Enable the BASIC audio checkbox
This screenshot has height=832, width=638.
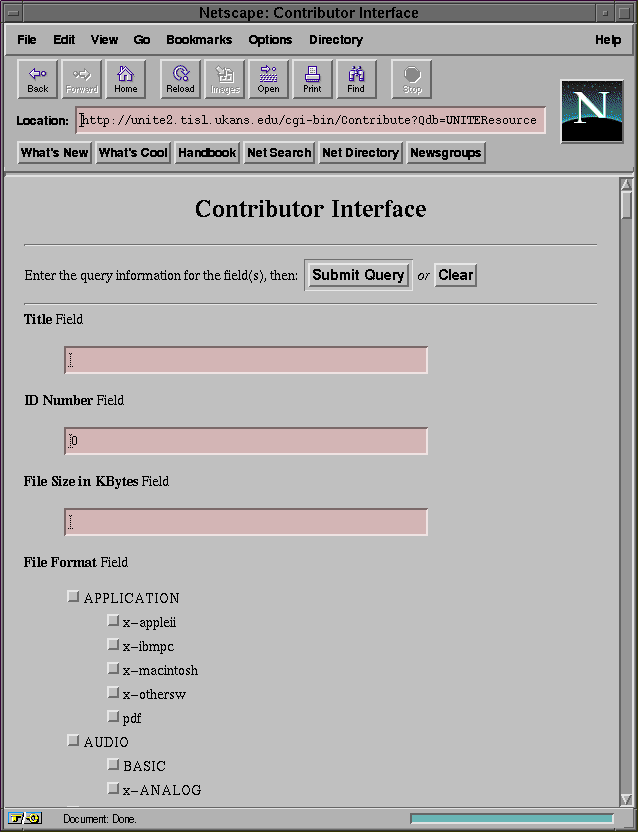tap(113, 764)
